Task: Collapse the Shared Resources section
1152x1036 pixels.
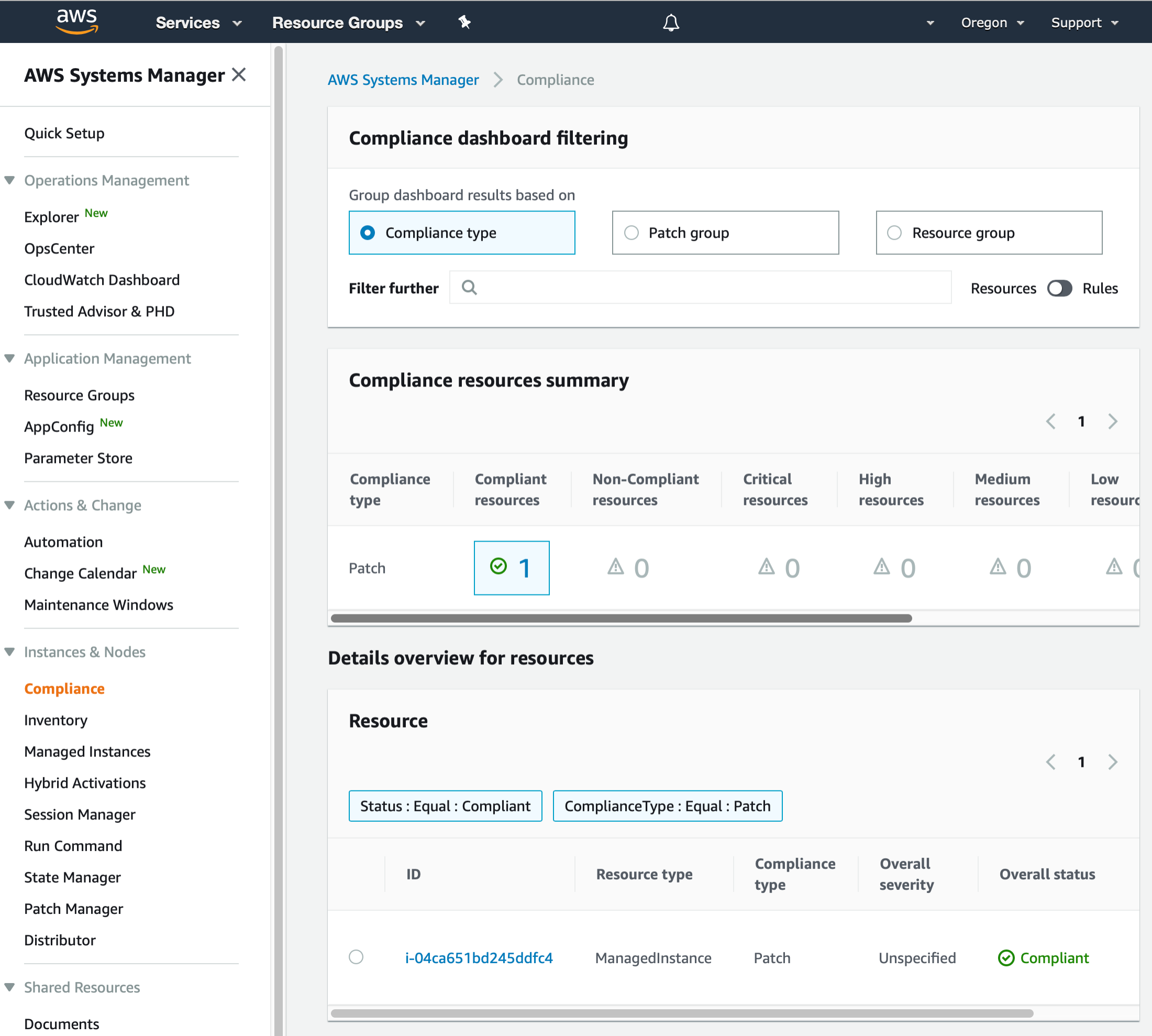Action: tap(9, 987)
